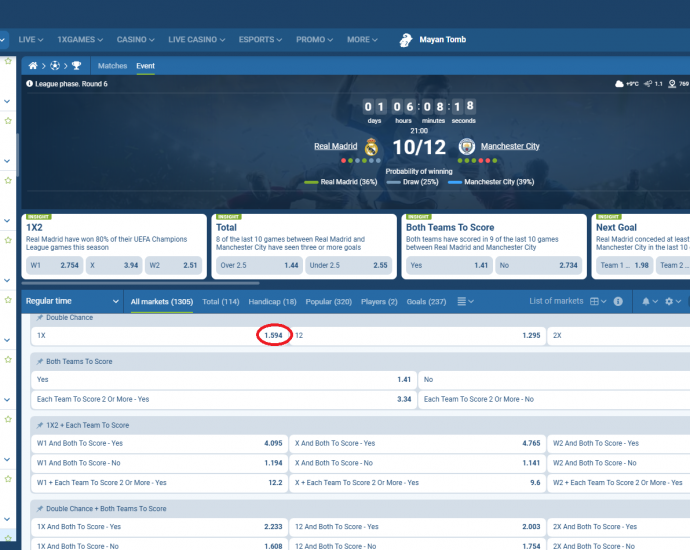Open the Regular time dropdown
The height and width of the screenshot is (550, 690).
click(73, 301)
